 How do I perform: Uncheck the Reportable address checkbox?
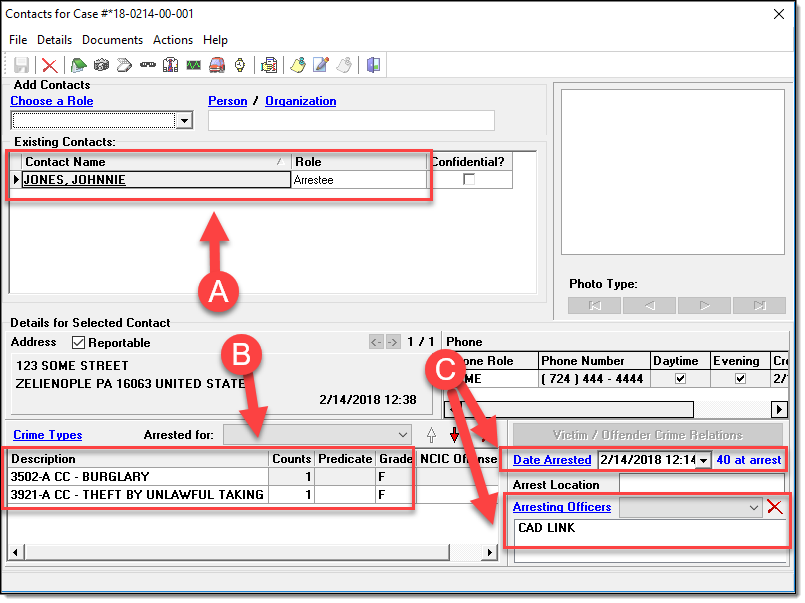click(78, 343)
